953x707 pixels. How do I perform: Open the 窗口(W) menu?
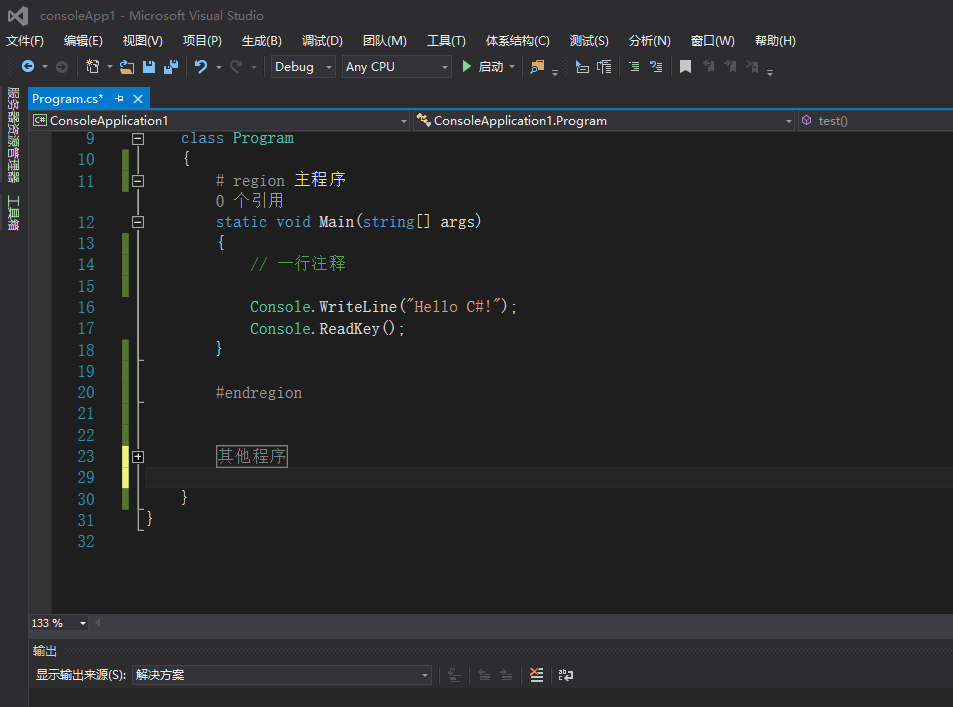point(712,41)
